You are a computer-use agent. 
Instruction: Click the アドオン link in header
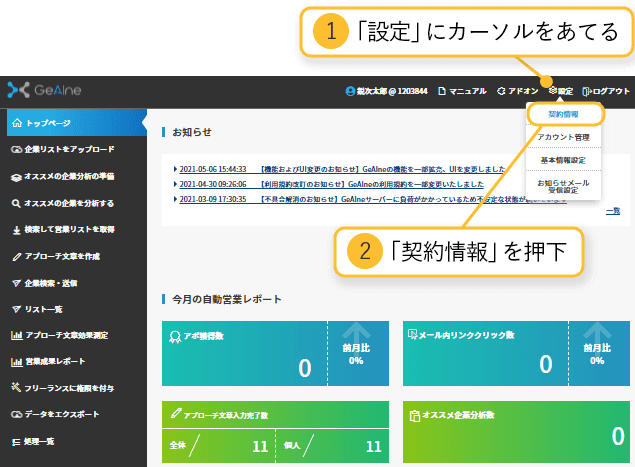[518, 91]
